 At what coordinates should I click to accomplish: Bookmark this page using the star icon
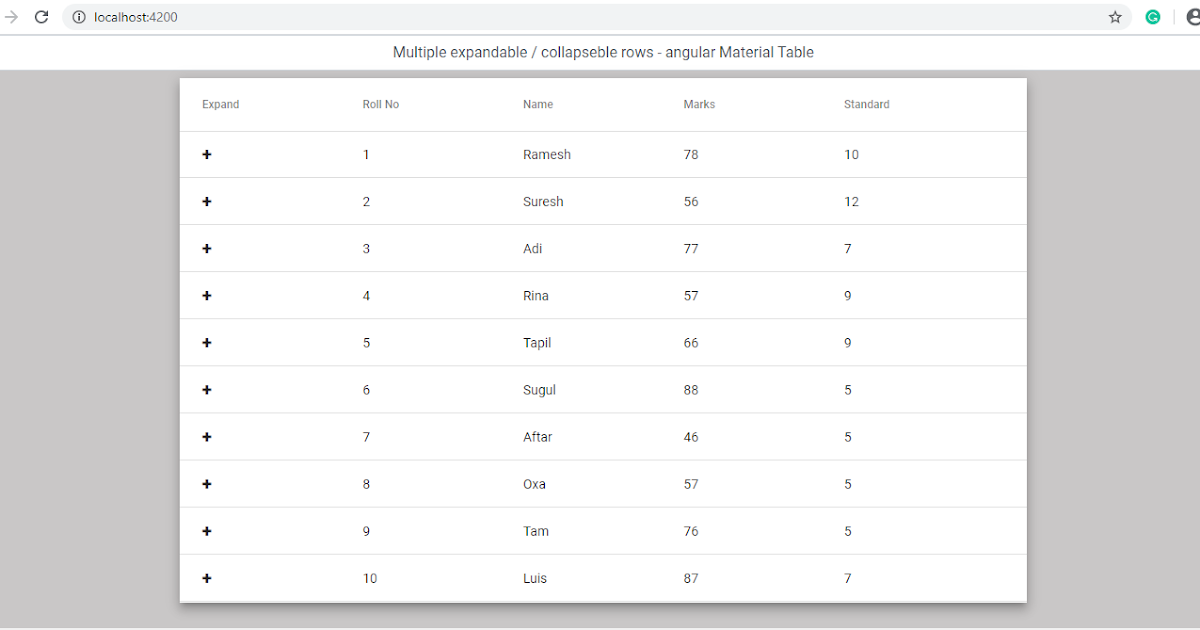[1115, 17]
